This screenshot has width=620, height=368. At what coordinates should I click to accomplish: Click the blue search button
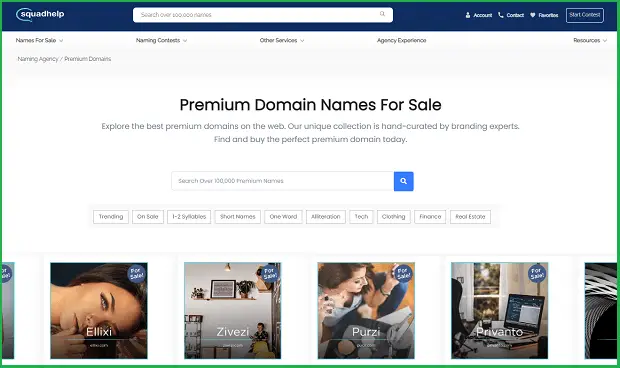click(404, 181)
